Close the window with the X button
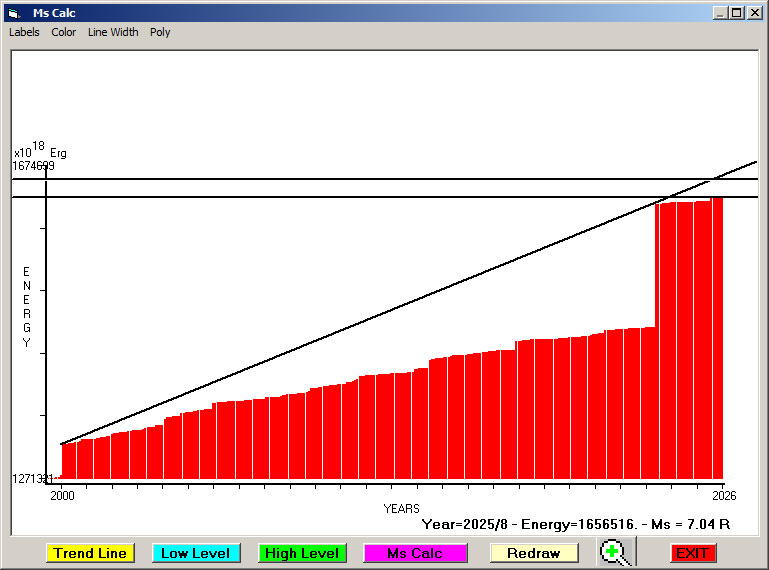This screenshot has width=769, height=570. click(x=754, y=13)
